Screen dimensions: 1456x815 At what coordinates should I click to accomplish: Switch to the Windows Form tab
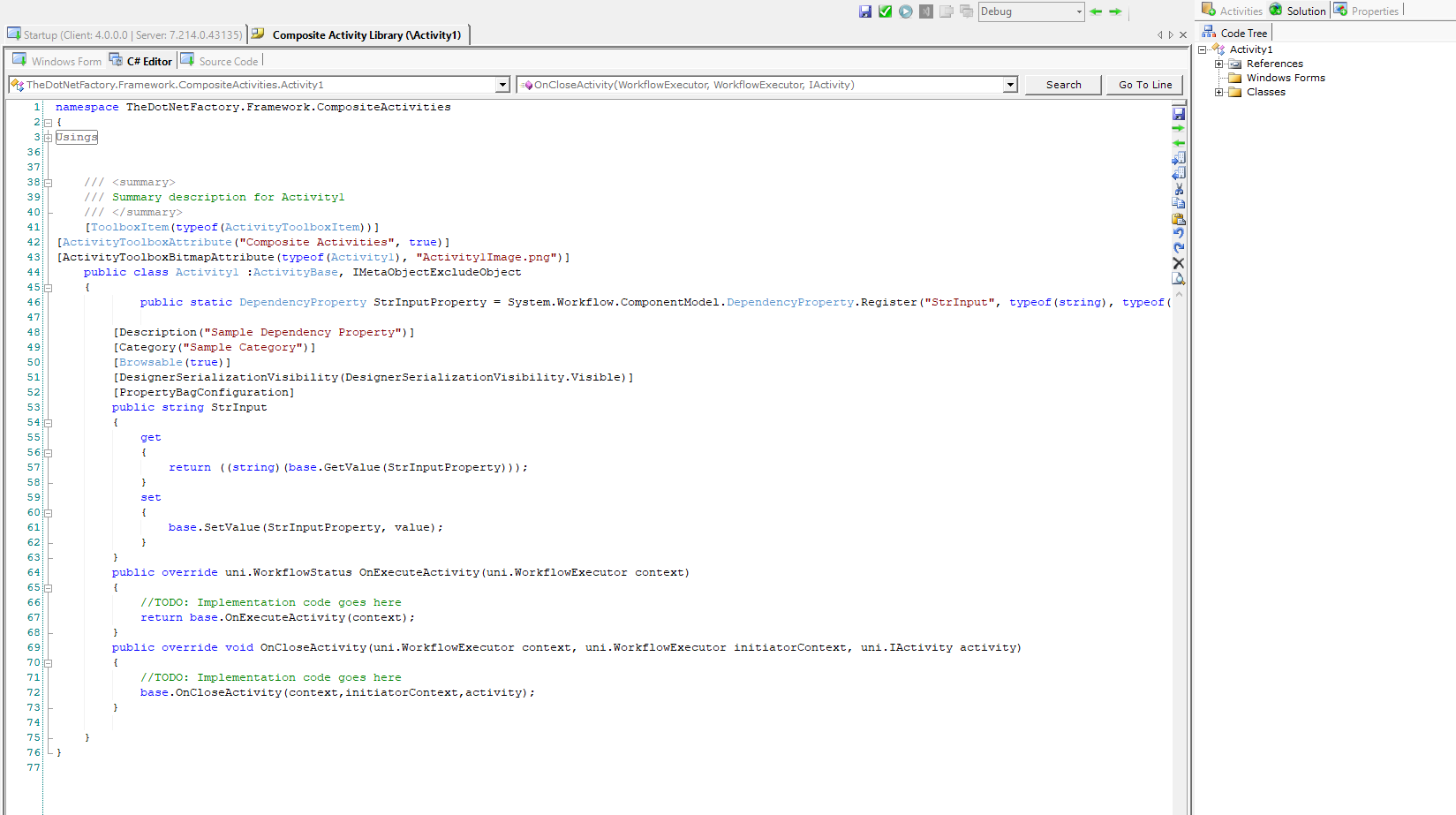click(57, 61)
